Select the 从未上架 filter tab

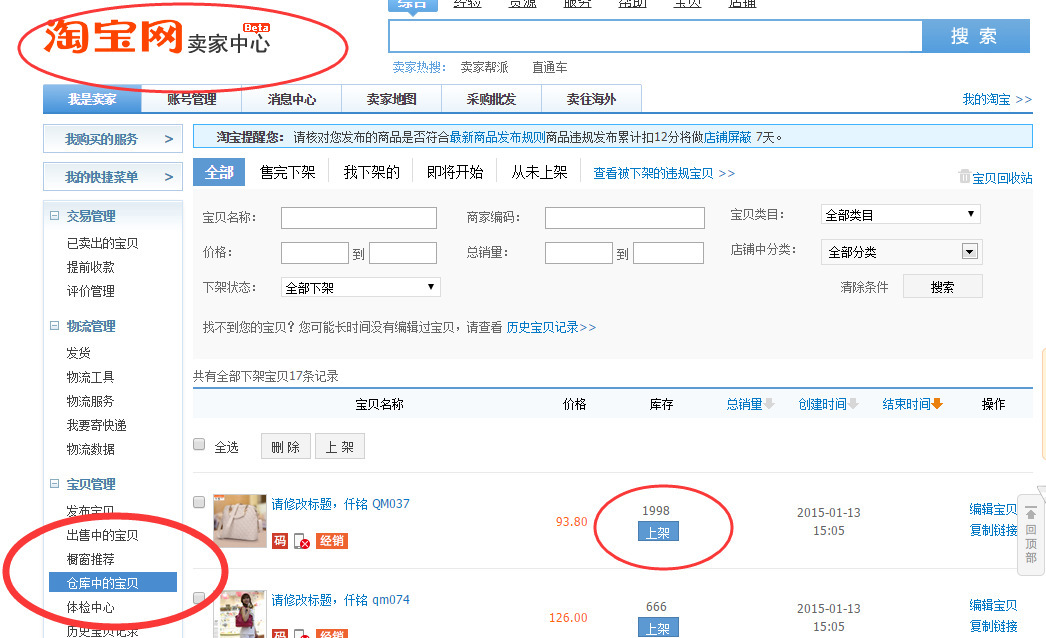pos(539,172)
